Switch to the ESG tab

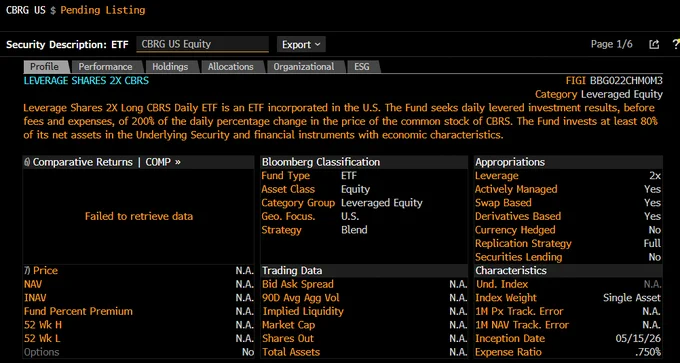click(x=362, y=67)
